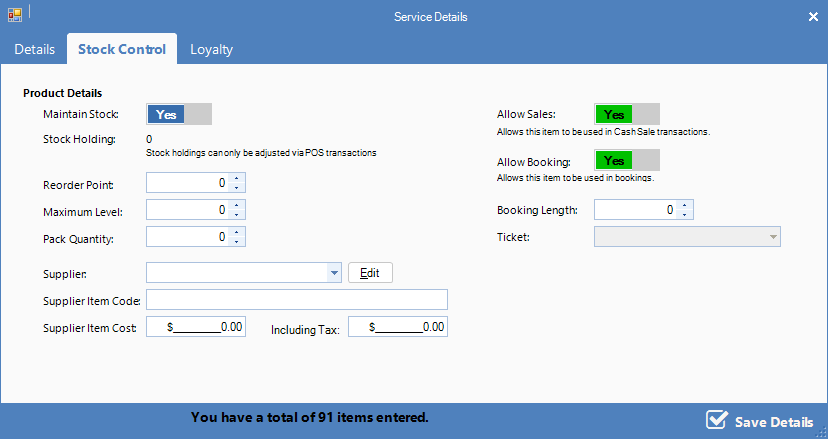Focus the Supplier Item Cost field
The width and height of the screenshot is (828, 439).
point(196,327)
